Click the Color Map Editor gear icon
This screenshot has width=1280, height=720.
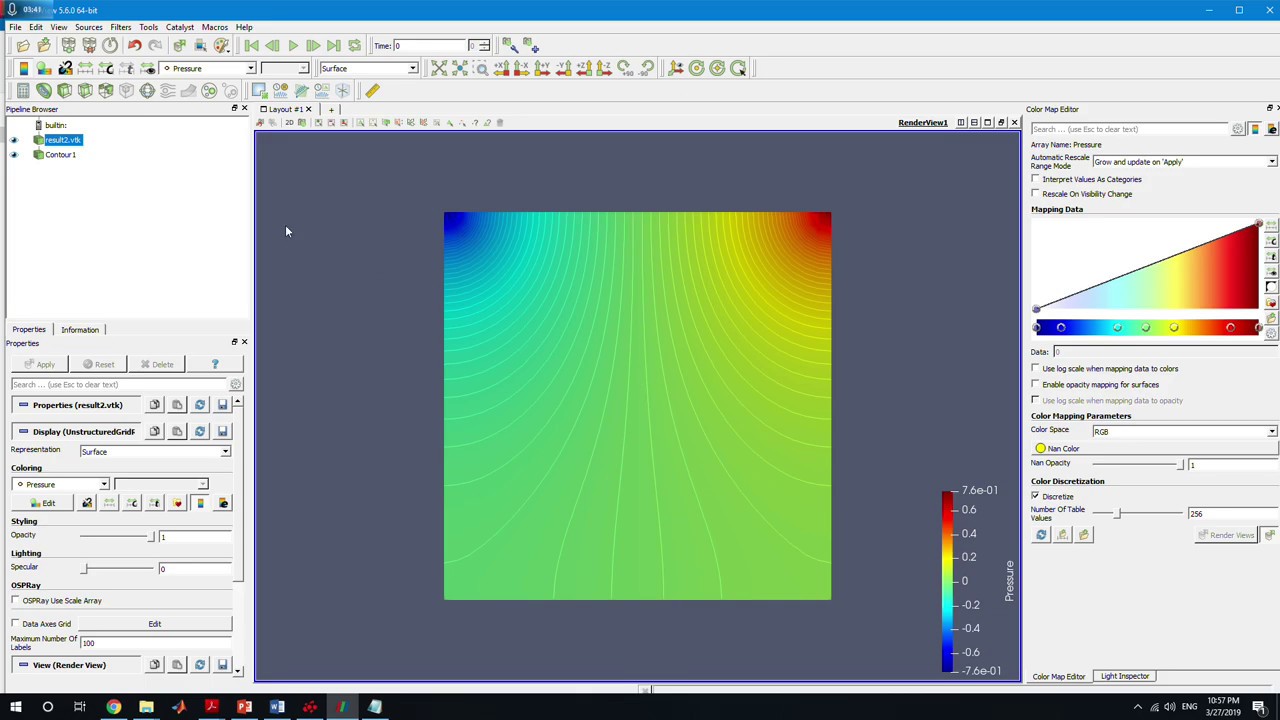point(1238,129)
